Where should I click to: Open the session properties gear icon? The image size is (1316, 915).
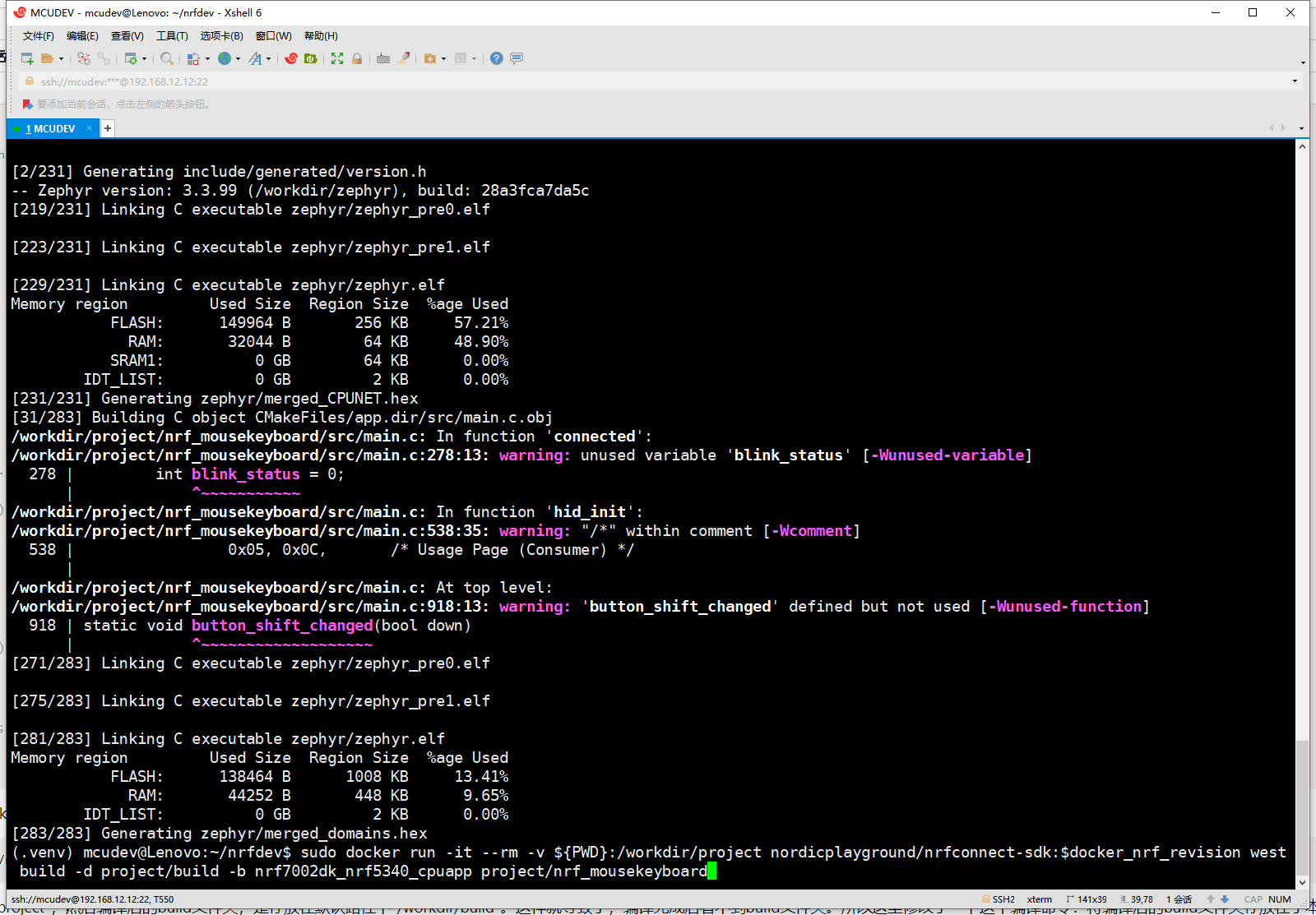tap(131, 58)
